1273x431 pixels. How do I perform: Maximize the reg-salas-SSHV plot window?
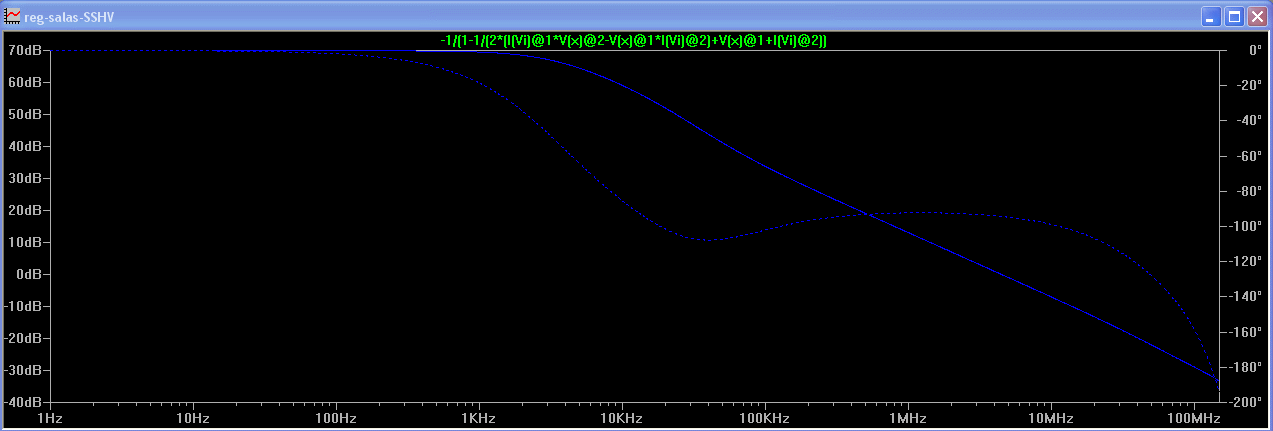1234,16
